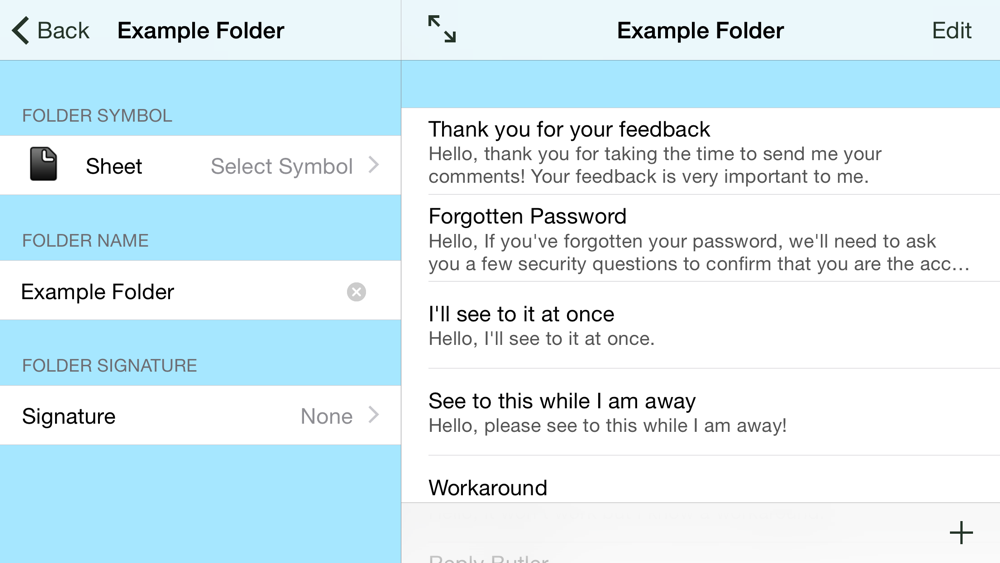Tap the Back chevron arrow
Viewport: 1000px width, 563px height.
point(20,30)
